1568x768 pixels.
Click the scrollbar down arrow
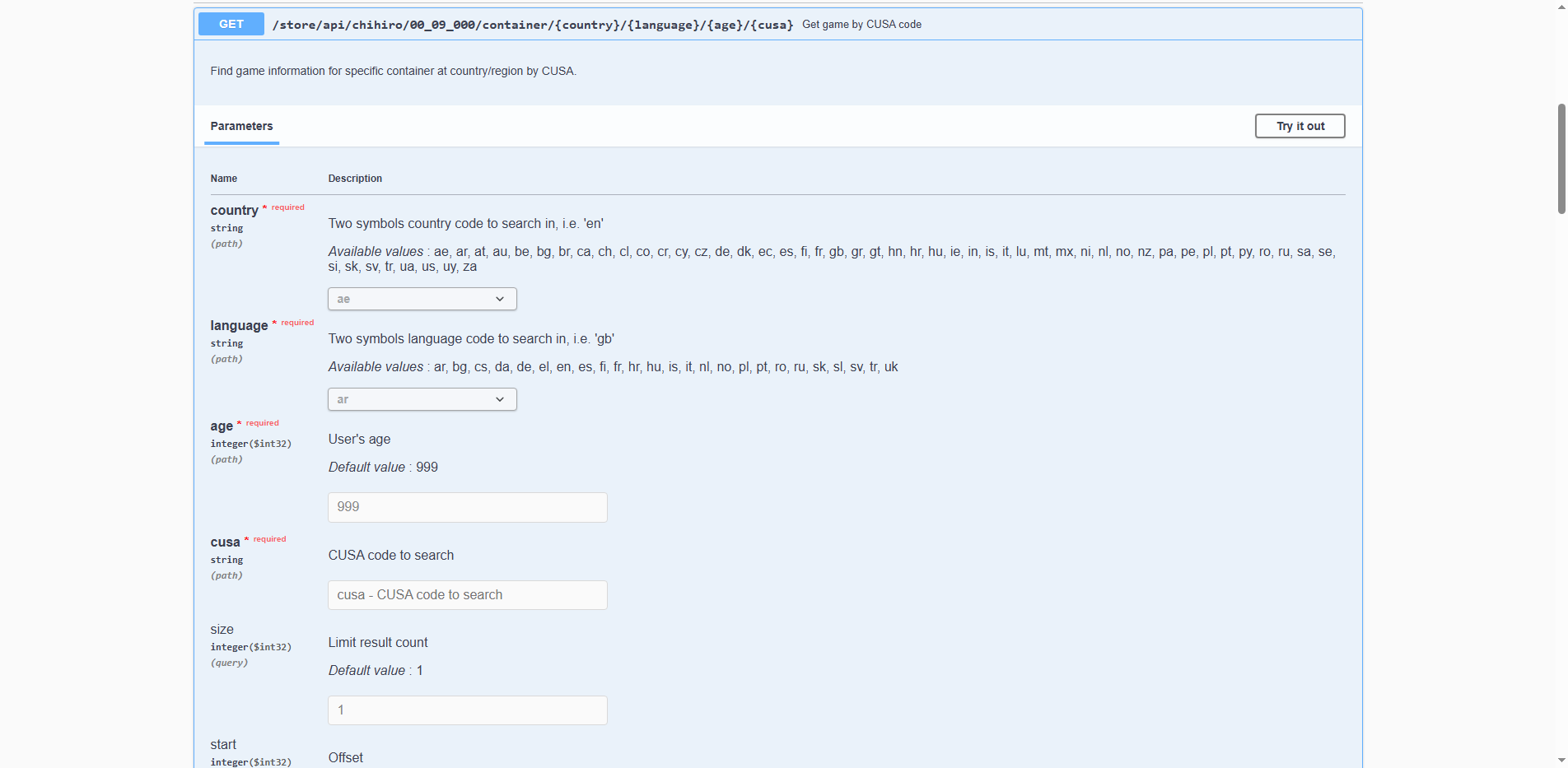[x=1561, y=761]
